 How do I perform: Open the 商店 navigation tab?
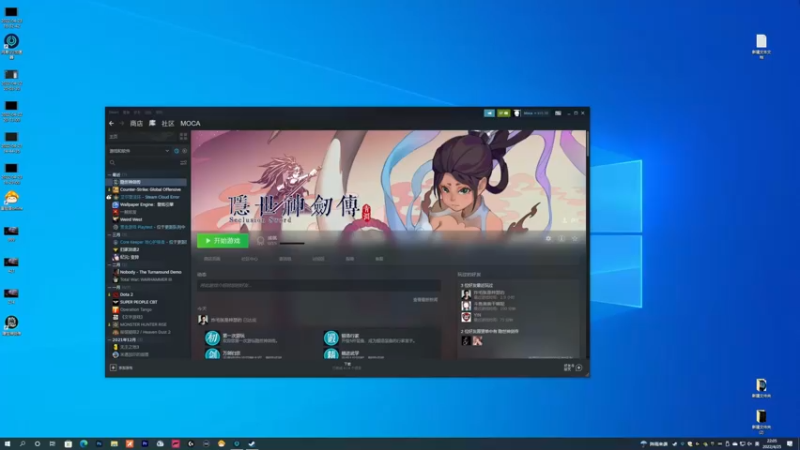click(x=136, y=123)
